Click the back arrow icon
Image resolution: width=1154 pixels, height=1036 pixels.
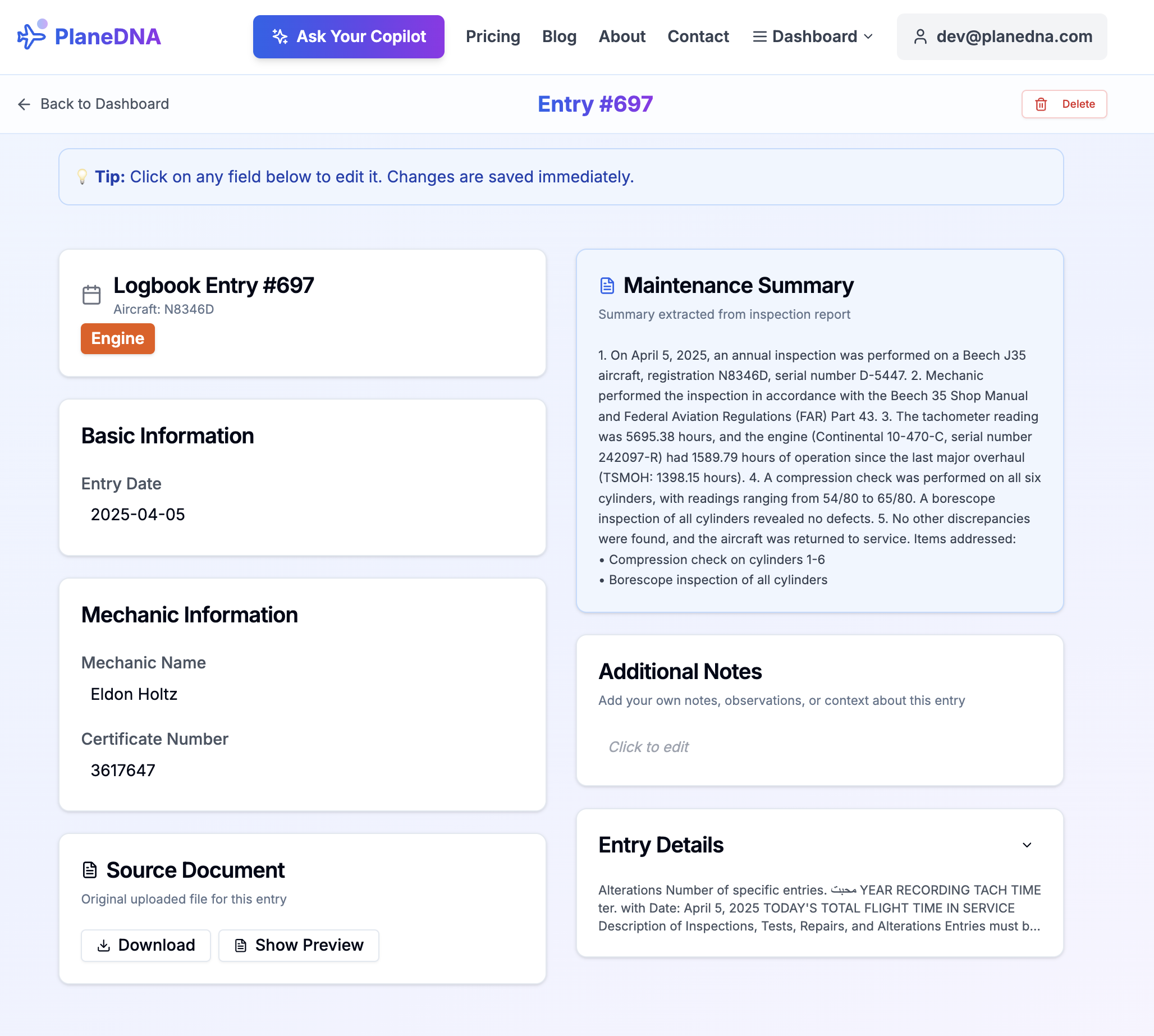tap(24, 104)
